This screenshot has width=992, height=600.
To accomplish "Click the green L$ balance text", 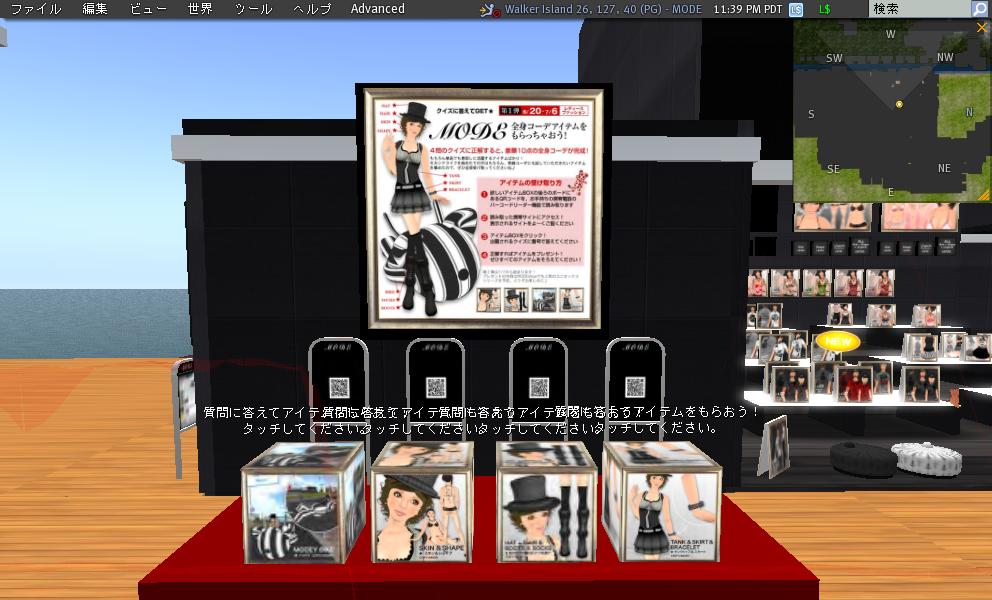I will point(824,9).
